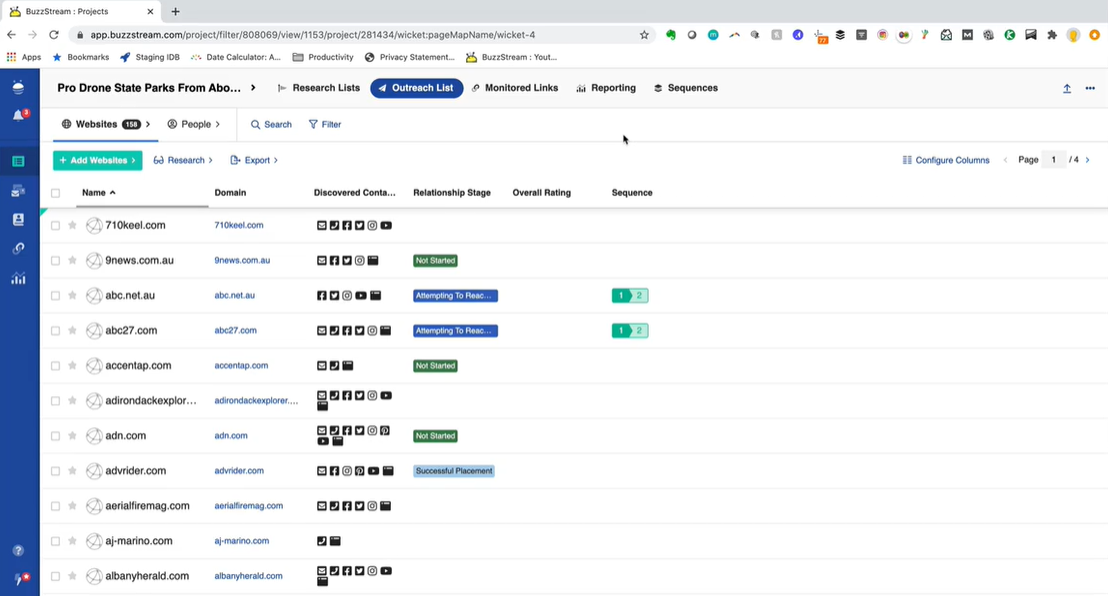This screenshot has width=1108, height=596.
Task: Expand the Add Websites dropdown
Action: (x=97, y=160)
